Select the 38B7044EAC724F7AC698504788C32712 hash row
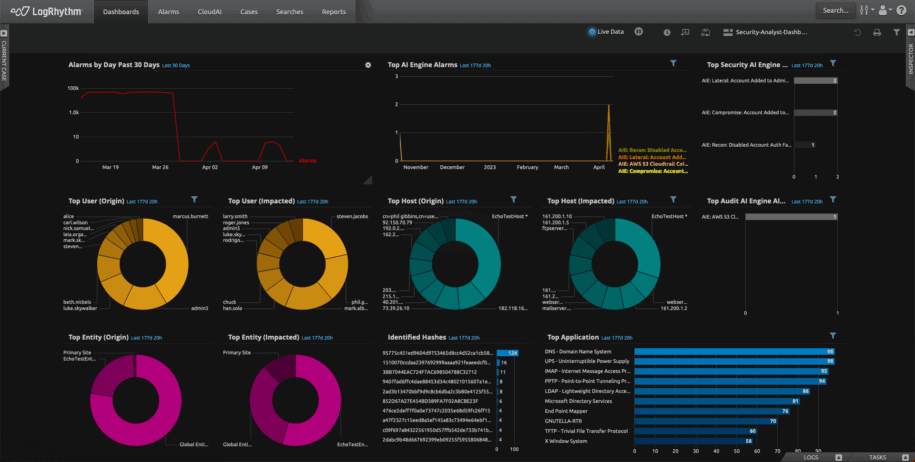The width and height of the screenshot is (915, 462). pos(429,372)
